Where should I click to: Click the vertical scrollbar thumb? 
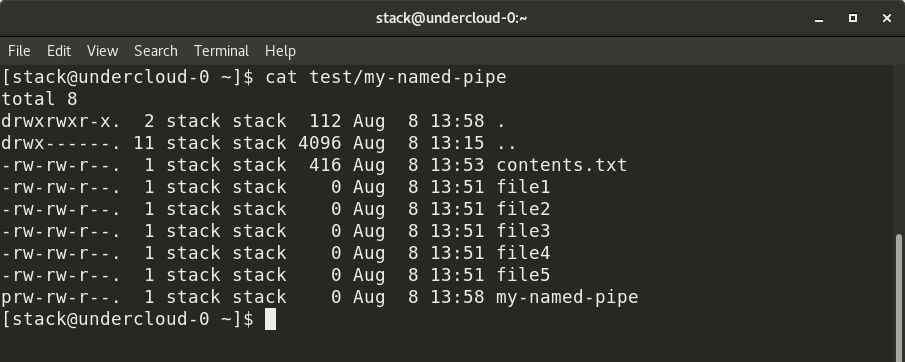[x=899, y=297]
